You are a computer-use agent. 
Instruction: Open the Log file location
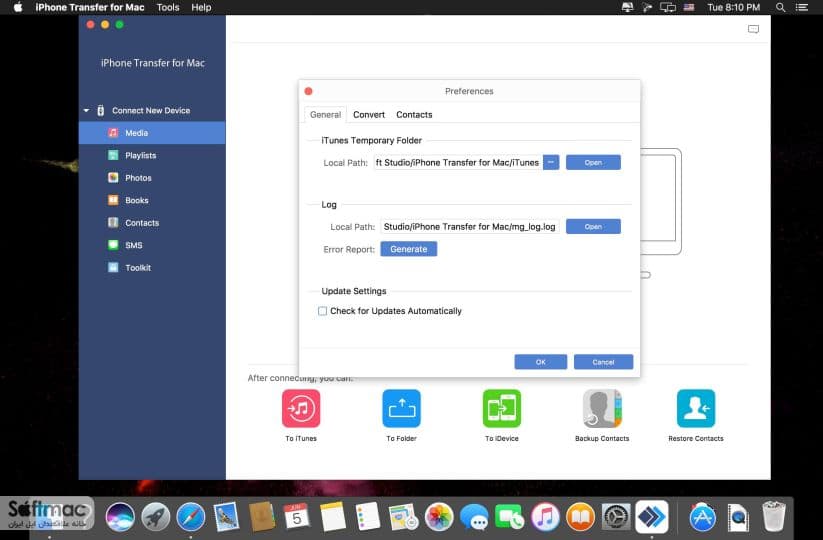[593, 227]
